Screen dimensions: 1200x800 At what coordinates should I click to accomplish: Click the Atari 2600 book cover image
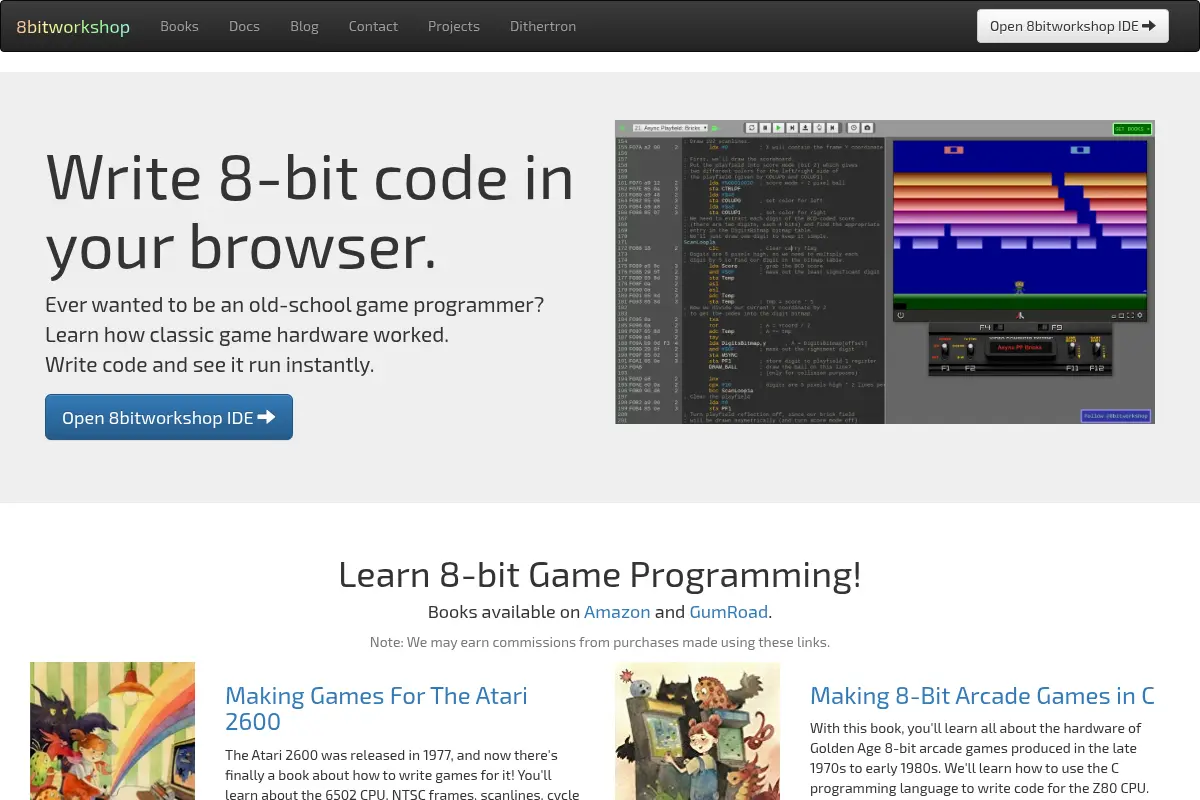113,731
